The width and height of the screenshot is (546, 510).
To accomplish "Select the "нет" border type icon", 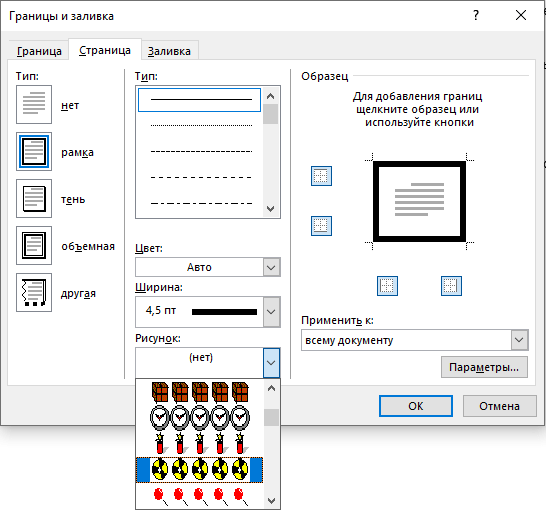I will pyautogui.click(x=34, y=104).
